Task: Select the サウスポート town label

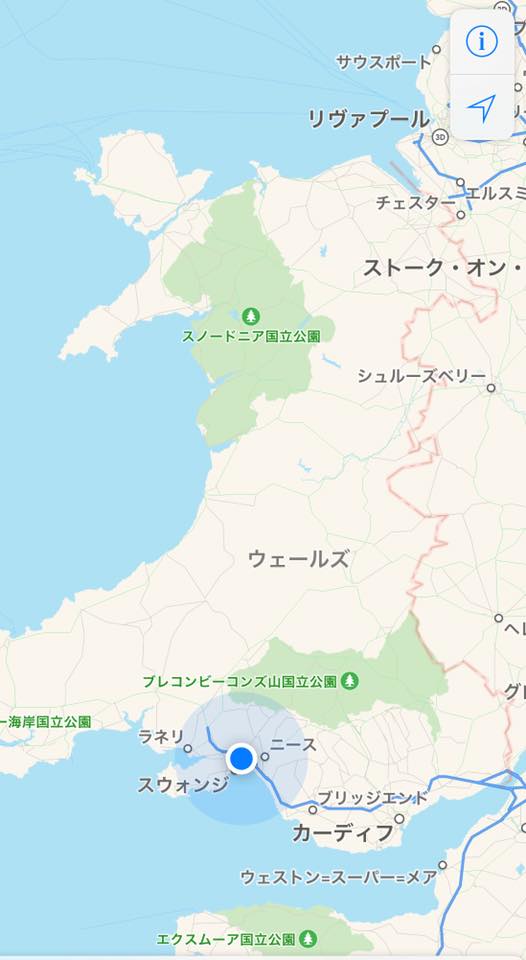Action: 384,62
